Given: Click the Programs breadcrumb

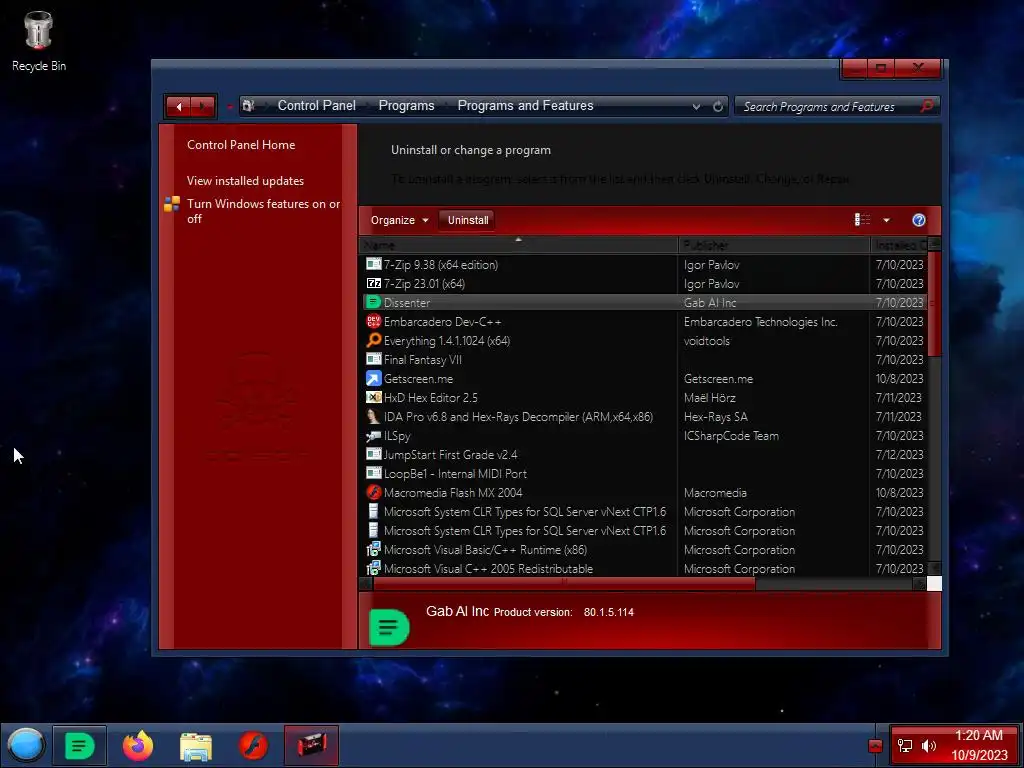Looking at the screenshot, I should tap(406, 106).
